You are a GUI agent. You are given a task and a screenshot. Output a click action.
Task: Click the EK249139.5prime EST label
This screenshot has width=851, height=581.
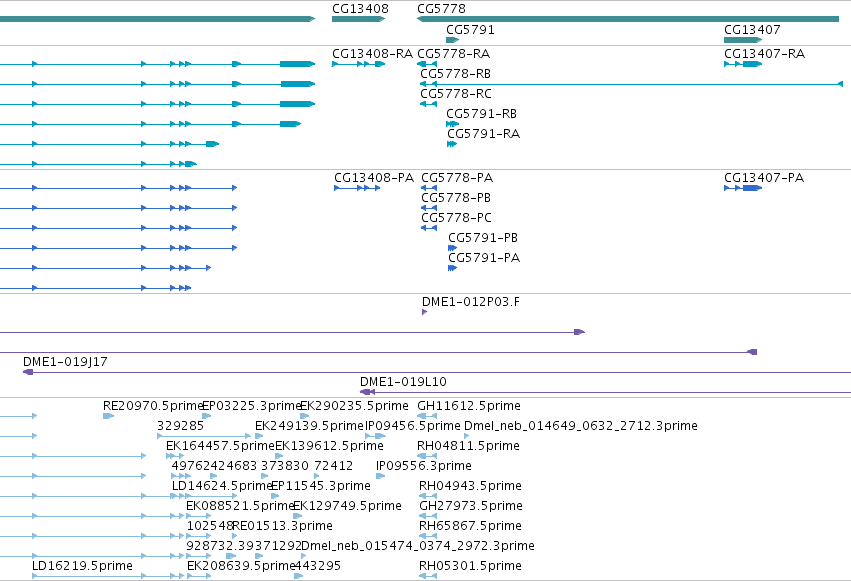tap(309, 426)
